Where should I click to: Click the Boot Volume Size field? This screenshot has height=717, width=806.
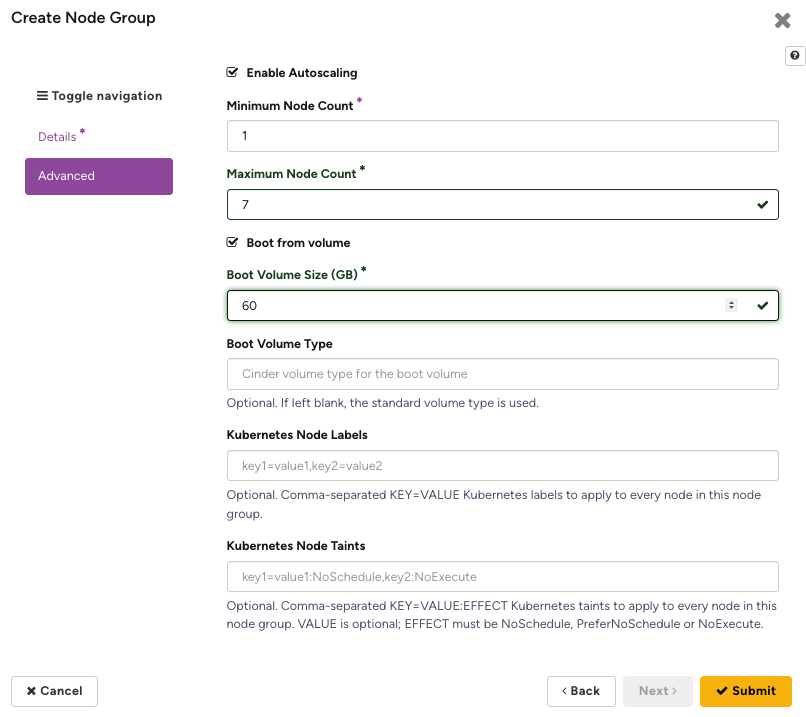(502, 306)
